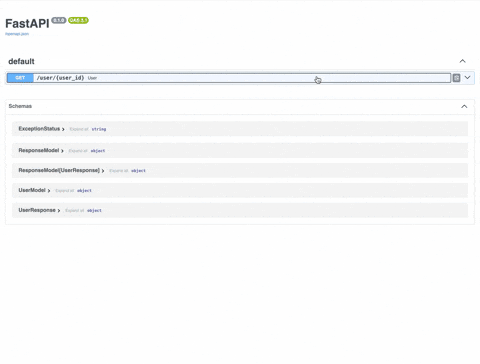Copy endpoint path with the clipboard icon
The image size is (480, 364).
pos(456,78)
